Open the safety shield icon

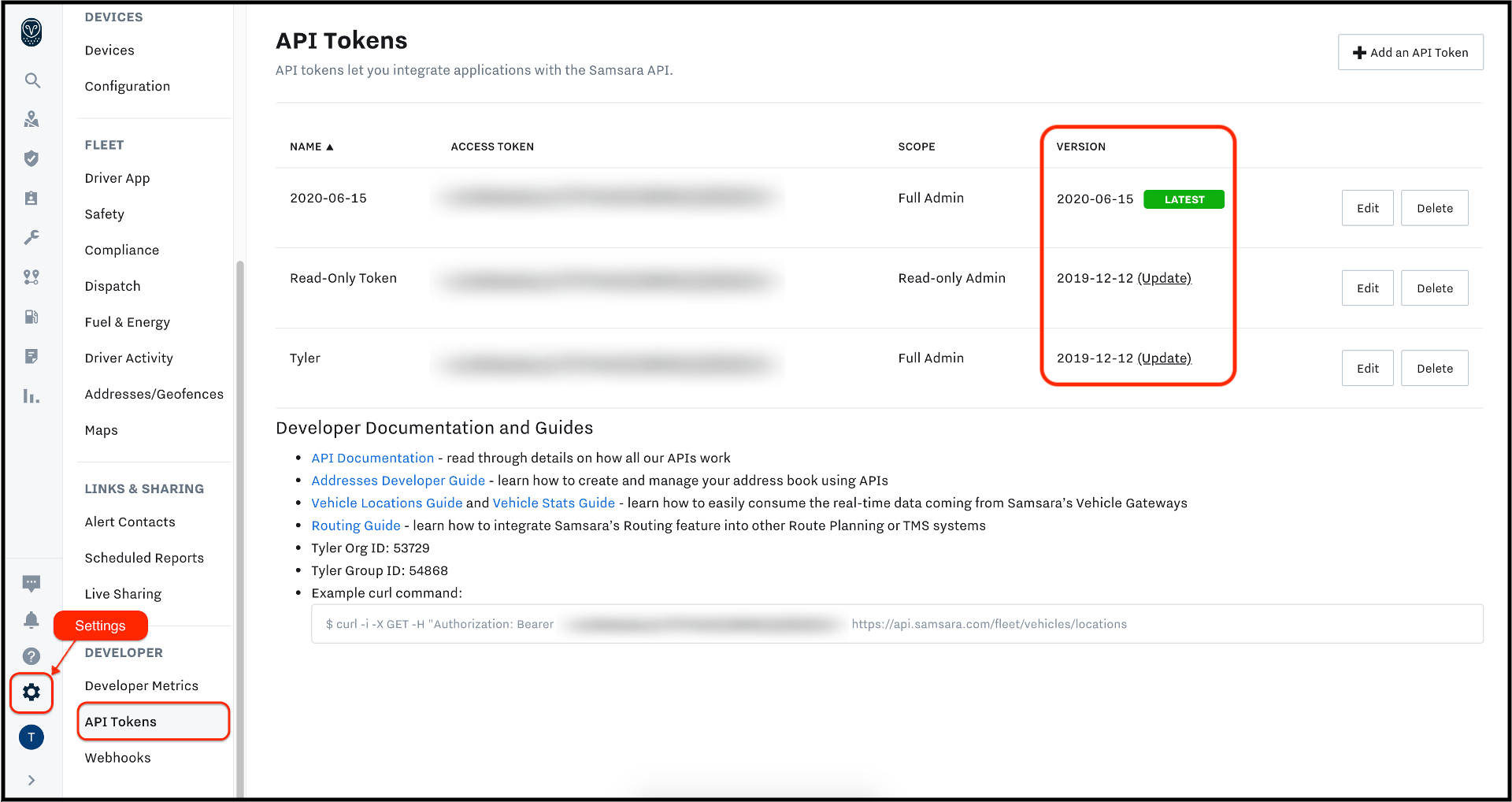[x=31, y=158]
